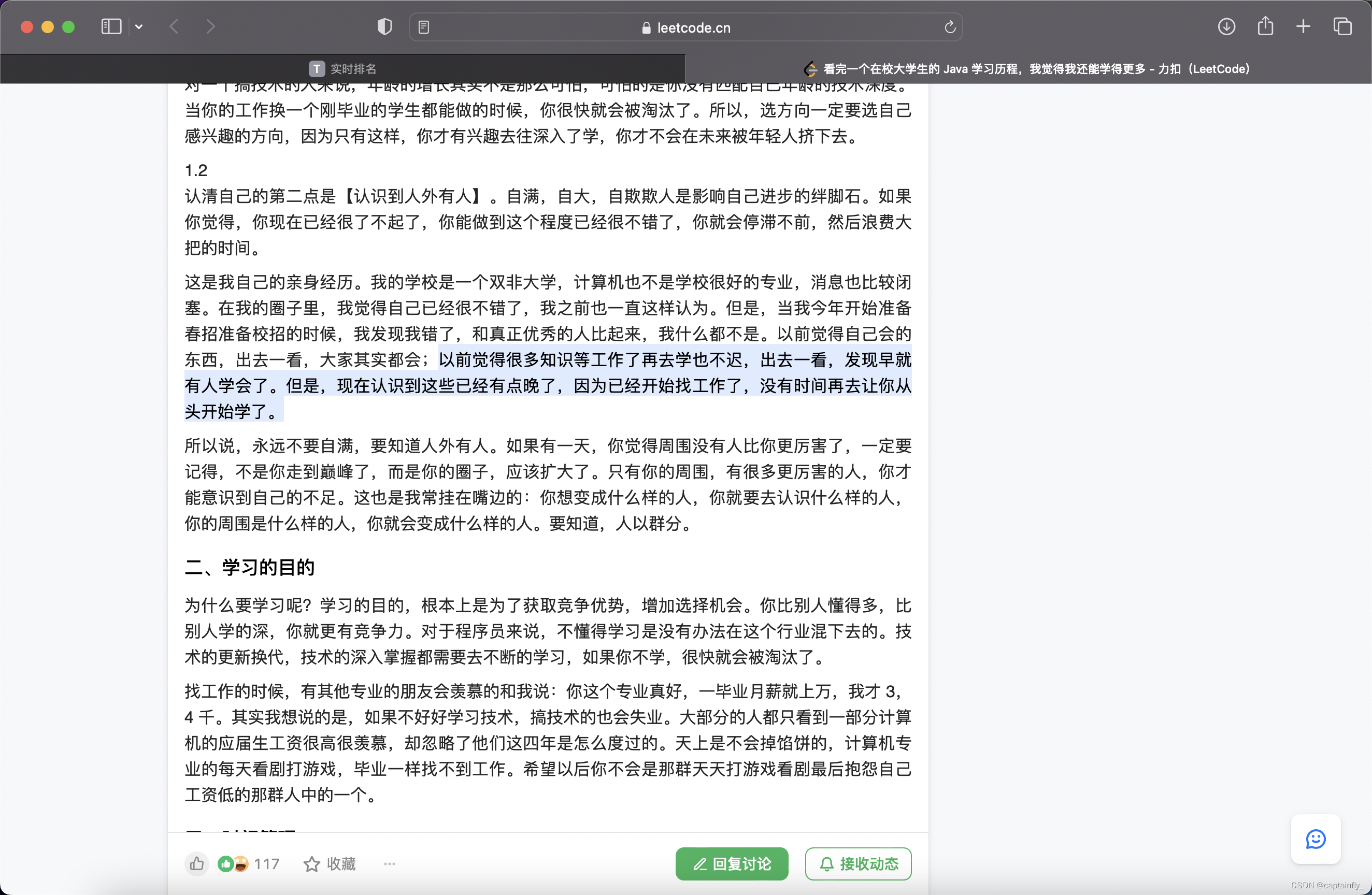
Task: Open a new tab with plus icon
Action: pyautogui.click(x=1303, y=26)
